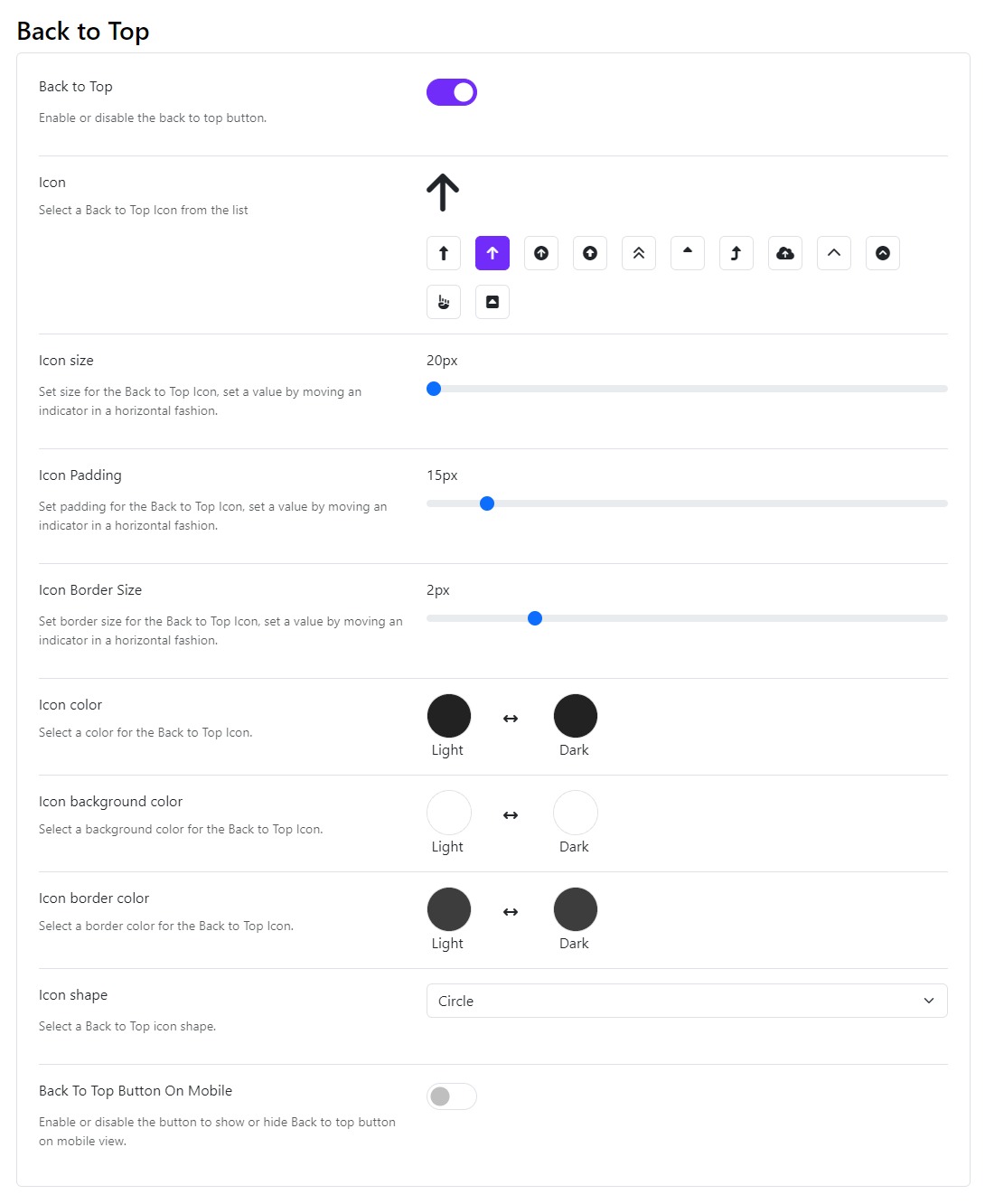Select the circled chevron up icon
Screen dimensions: 985x1204
coord(883,253)
